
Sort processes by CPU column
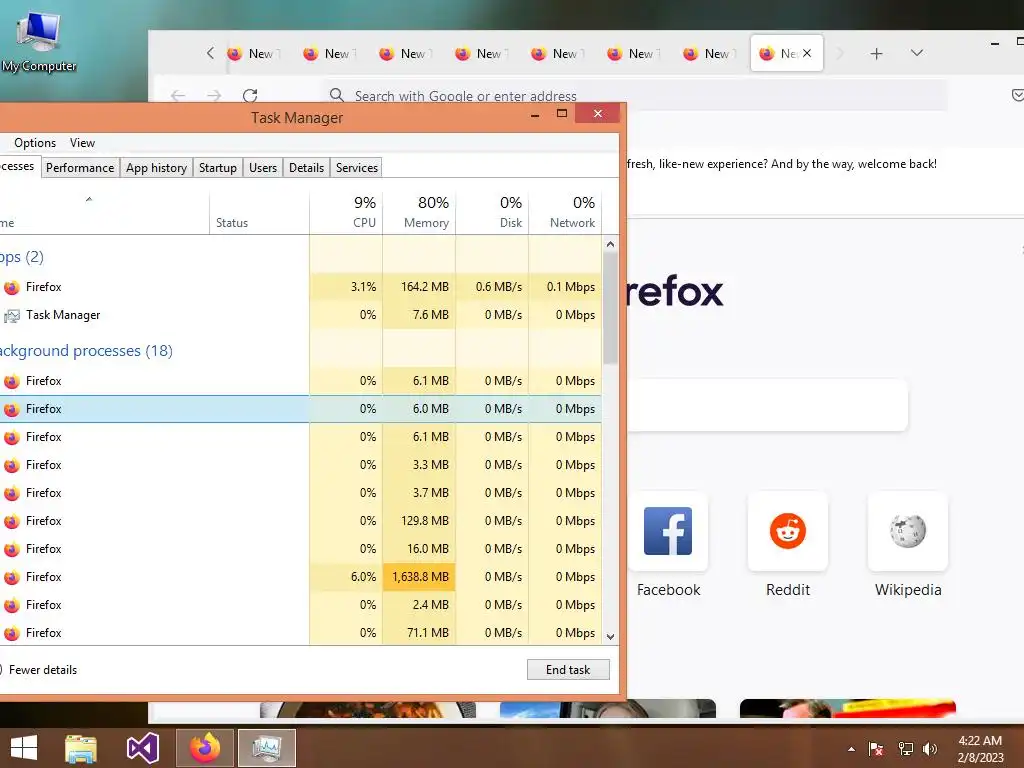pyautogui.click(x=346, y=212)
